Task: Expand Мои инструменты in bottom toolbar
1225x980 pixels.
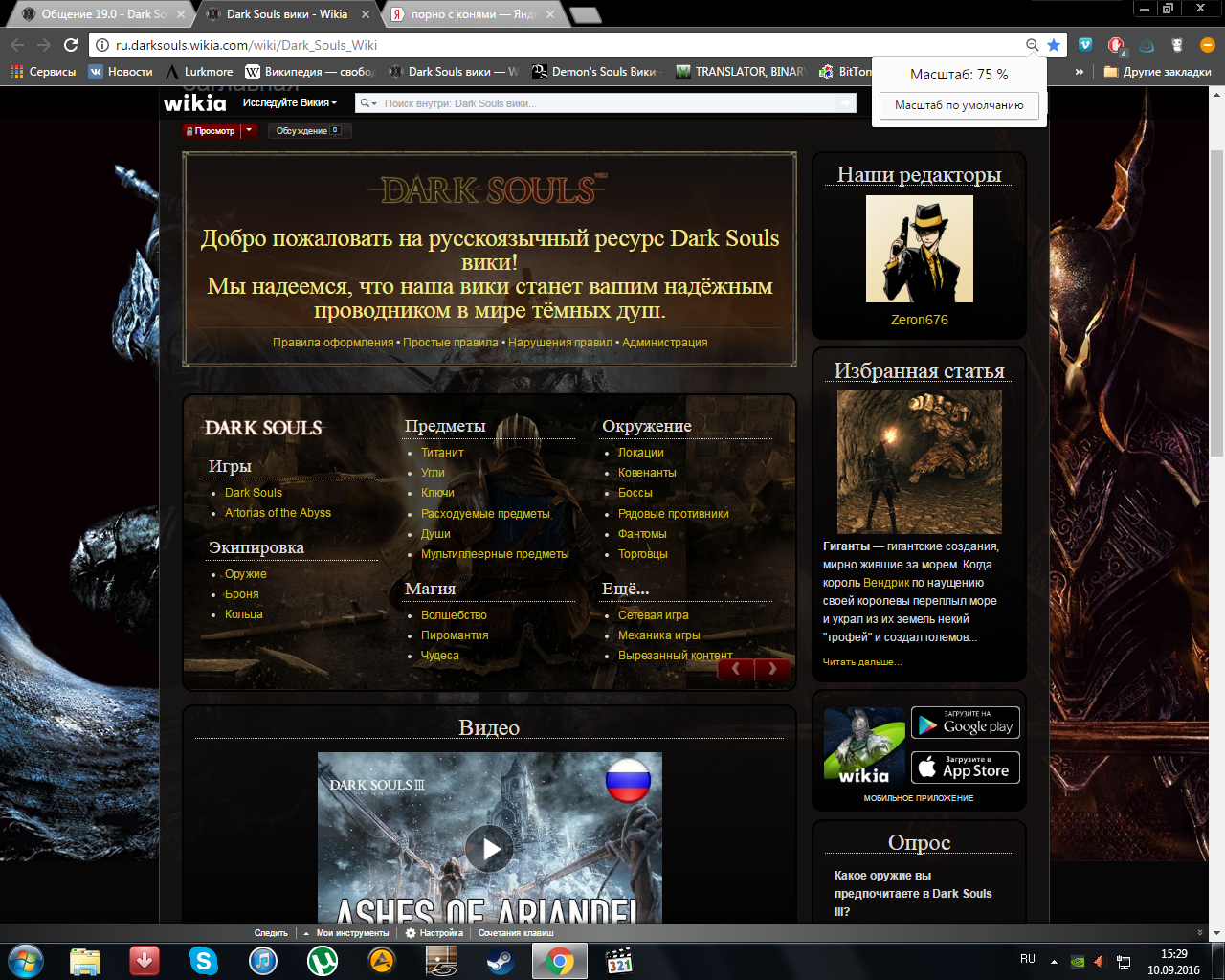Action: [346, 933]
